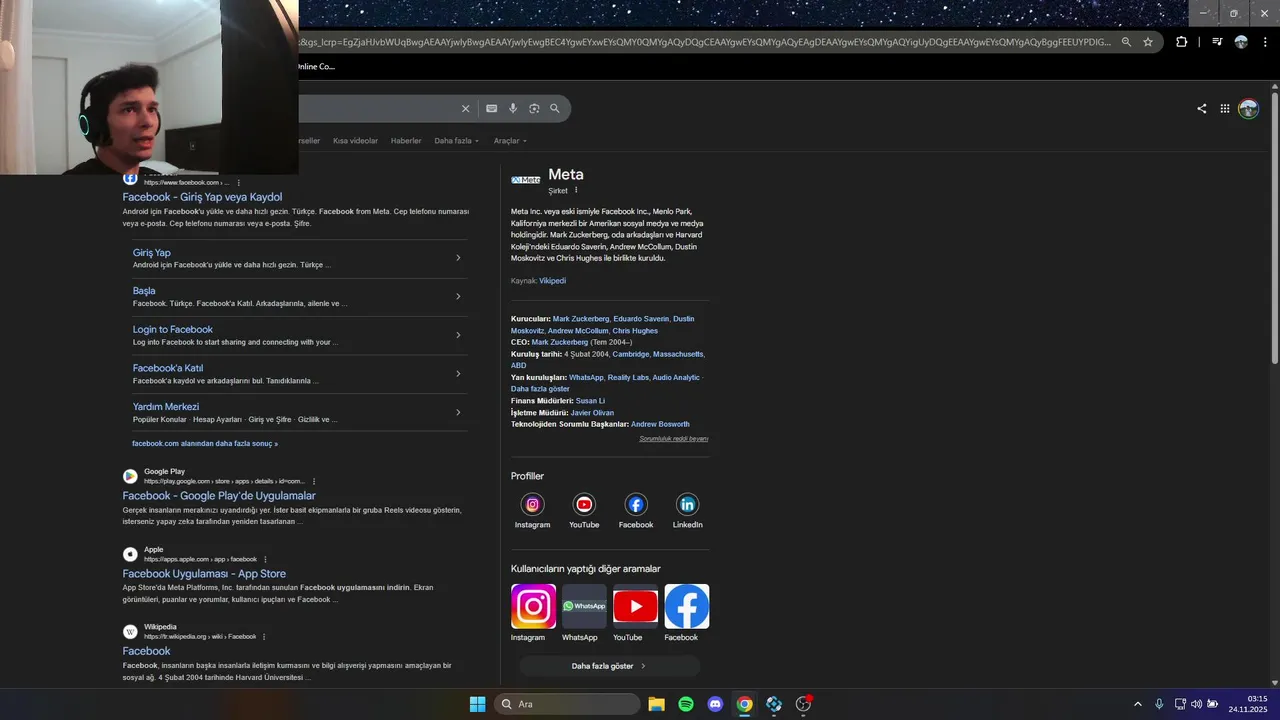
Task: Click the page vertical scrollbar
Action: [1274, 226]
